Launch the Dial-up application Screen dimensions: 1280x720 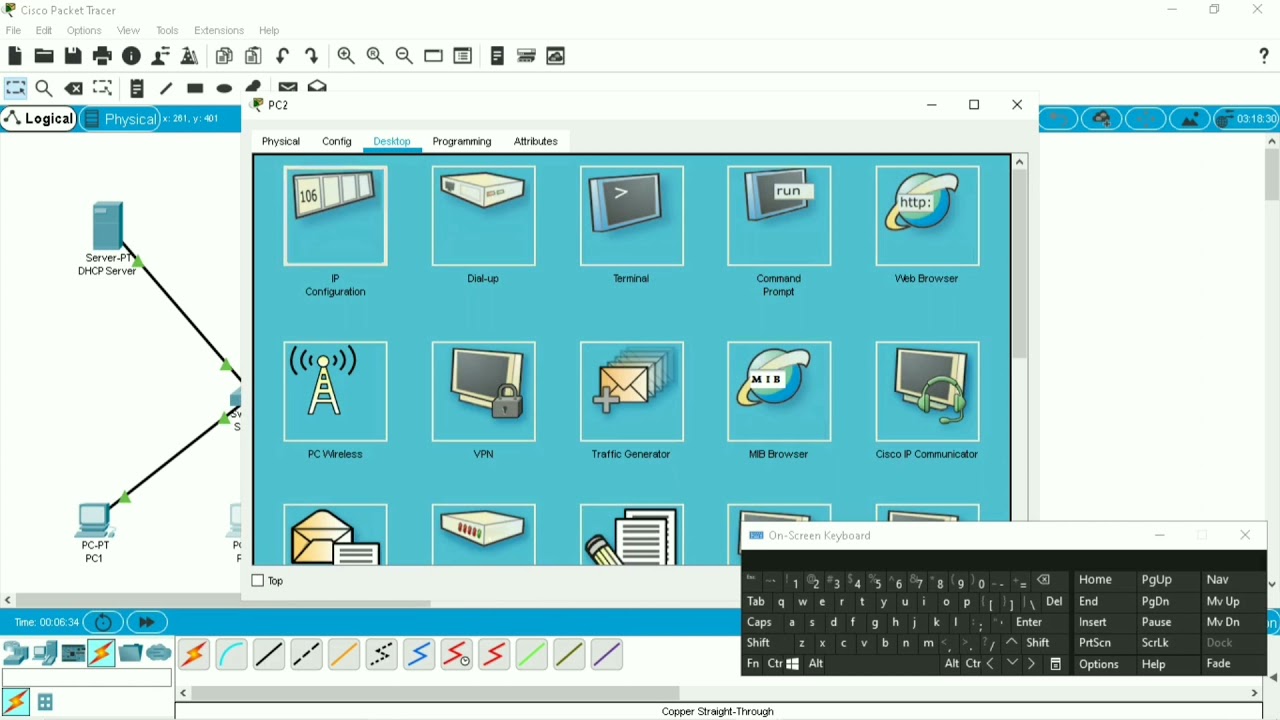tap(483, 217)
